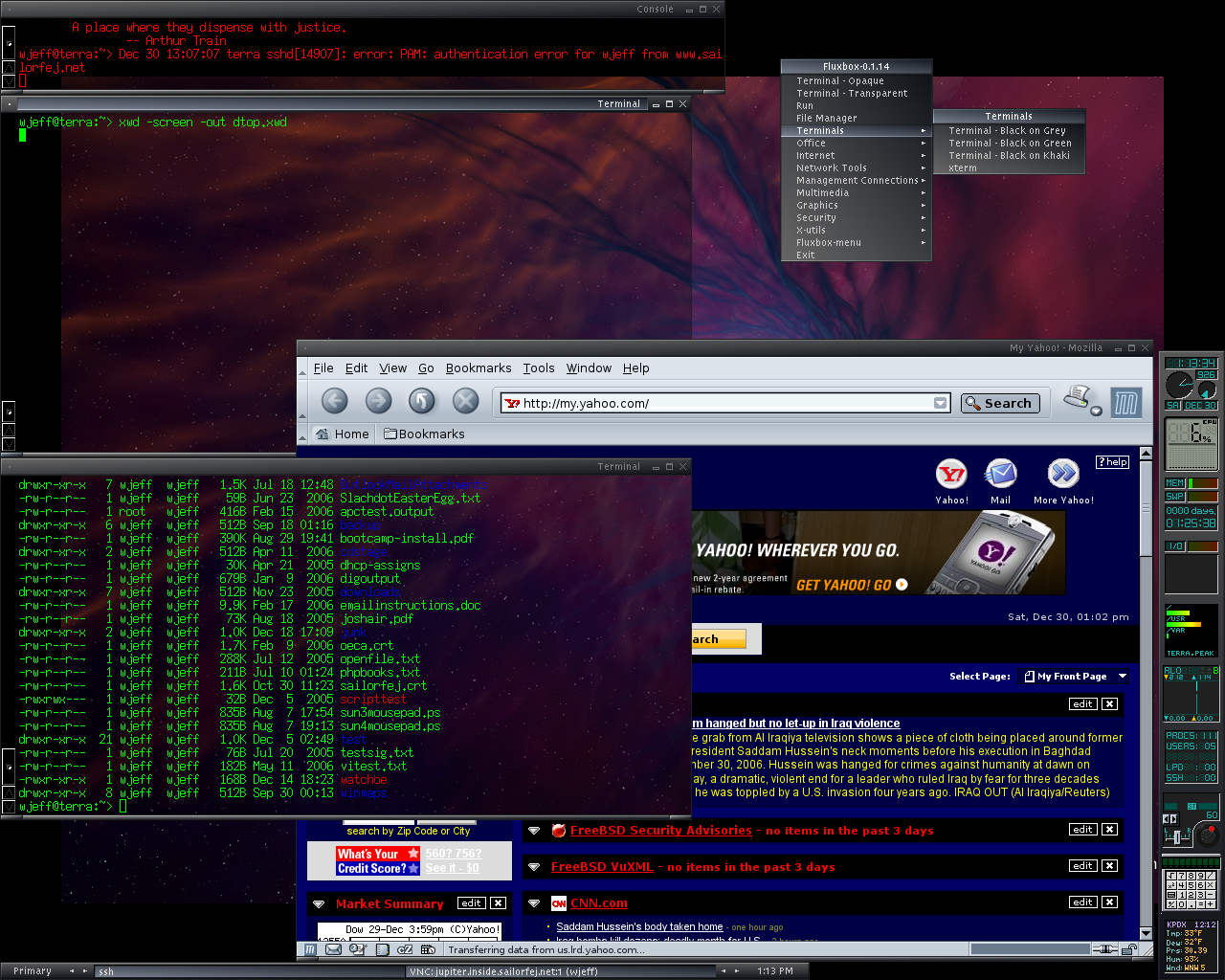Open the Yahoo Mail envelope icon
This screenshot has height=980, width=1225.
point(1000,474)
